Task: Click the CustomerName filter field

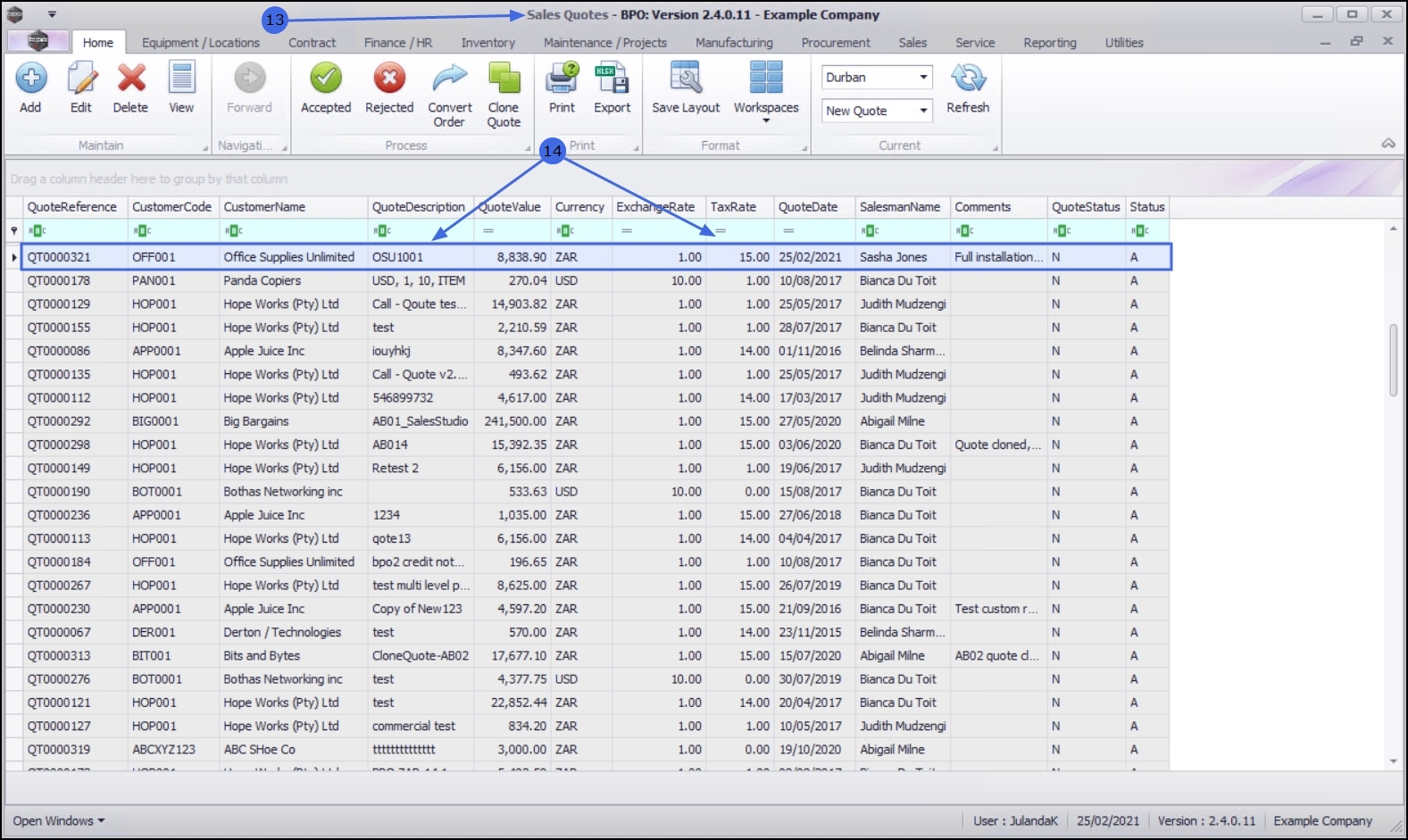Action: [x=295, y=230]
